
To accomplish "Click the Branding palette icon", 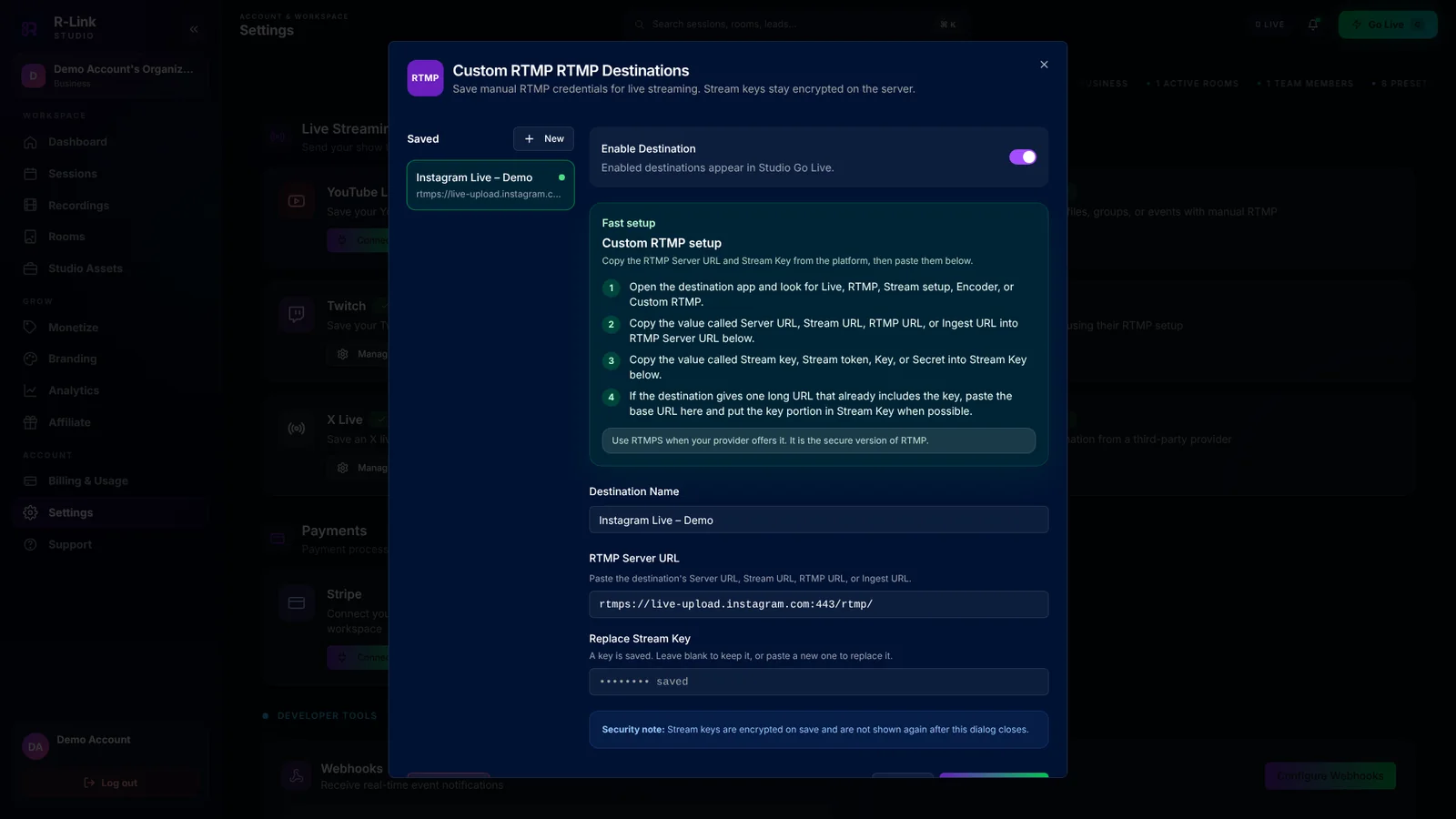I will 30,359.
